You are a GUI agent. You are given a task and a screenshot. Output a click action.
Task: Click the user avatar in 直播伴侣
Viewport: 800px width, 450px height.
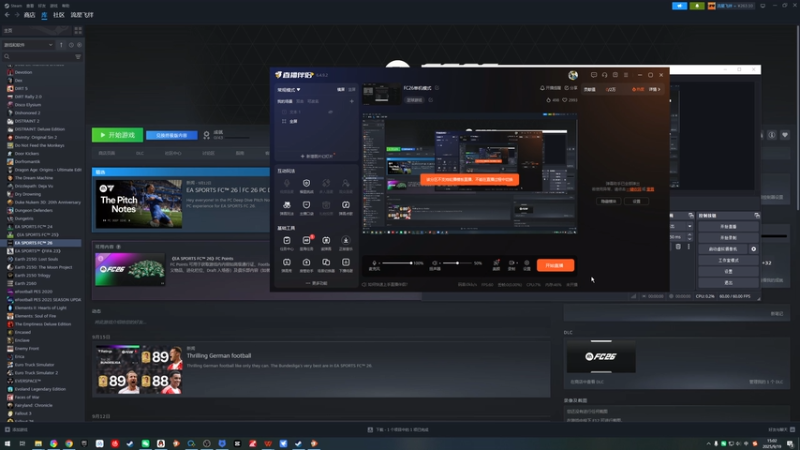tap(573, 75)
